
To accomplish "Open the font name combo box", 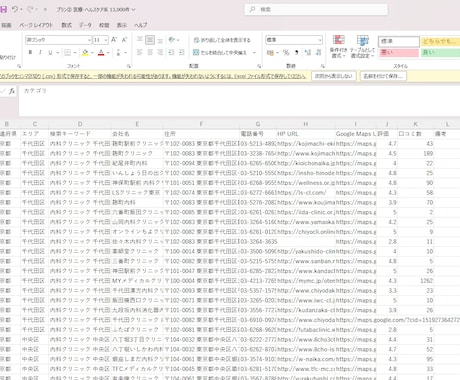I will click(x=58, y=40).
